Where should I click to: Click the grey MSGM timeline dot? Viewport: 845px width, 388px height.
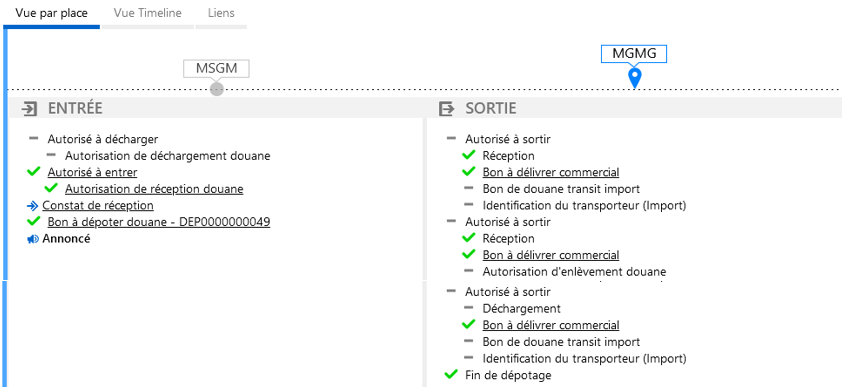[x=217, y=89]
